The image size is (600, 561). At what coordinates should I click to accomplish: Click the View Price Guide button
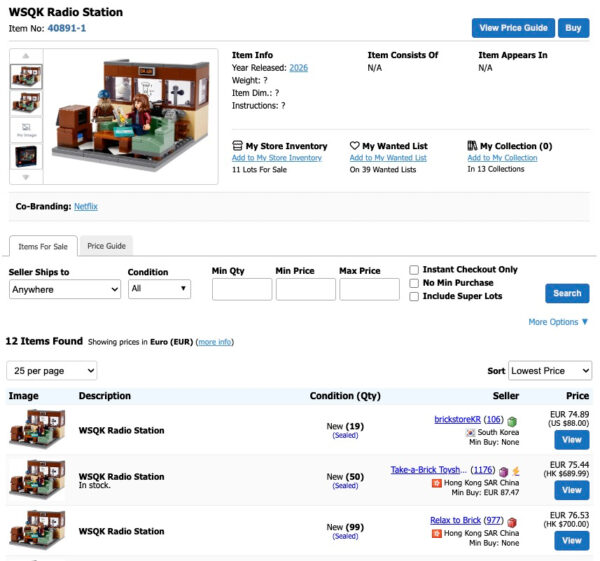[513, 28]
